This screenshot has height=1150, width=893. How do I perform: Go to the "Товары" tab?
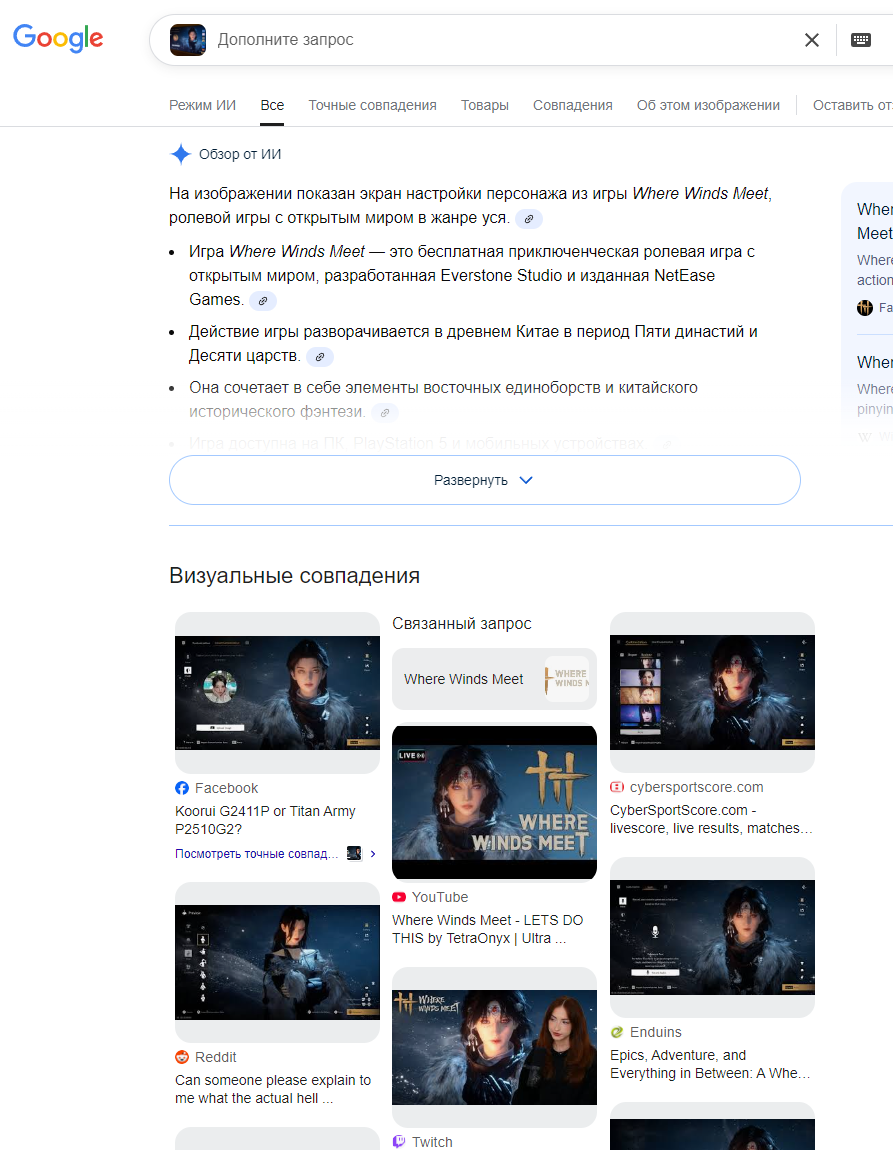point(485,105)
